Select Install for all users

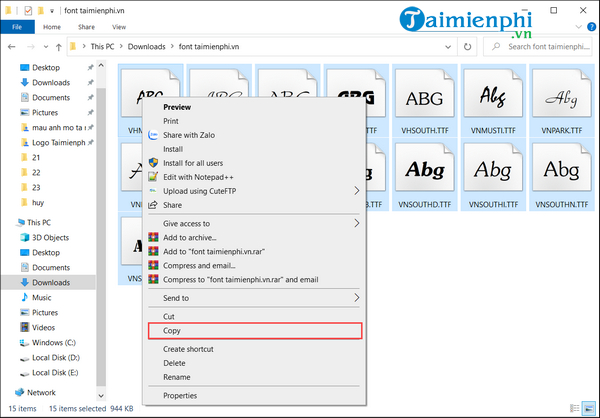pos(254,163)
